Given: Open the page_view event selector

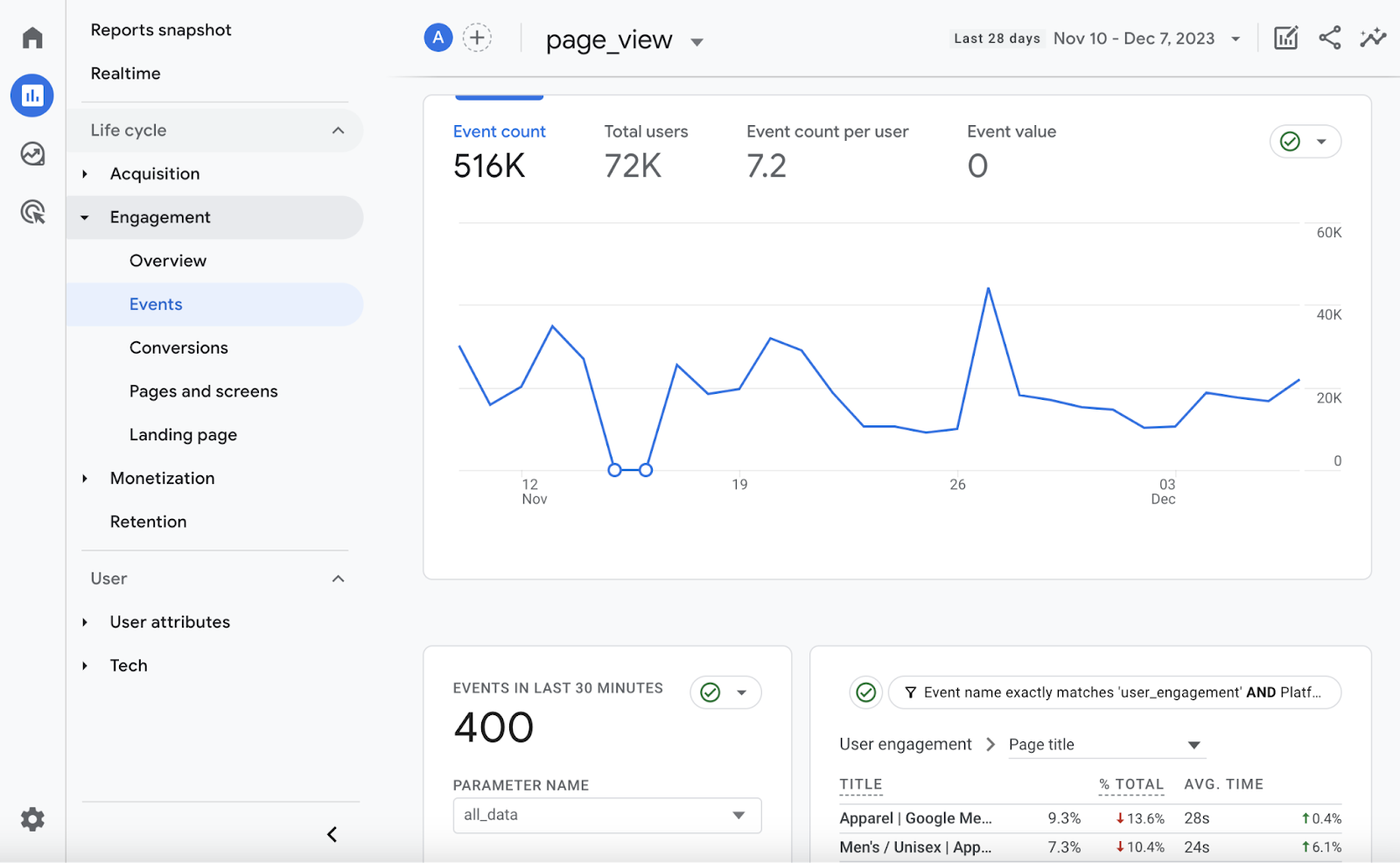Looking at the screenshot, I should click(x=622, y=39).
